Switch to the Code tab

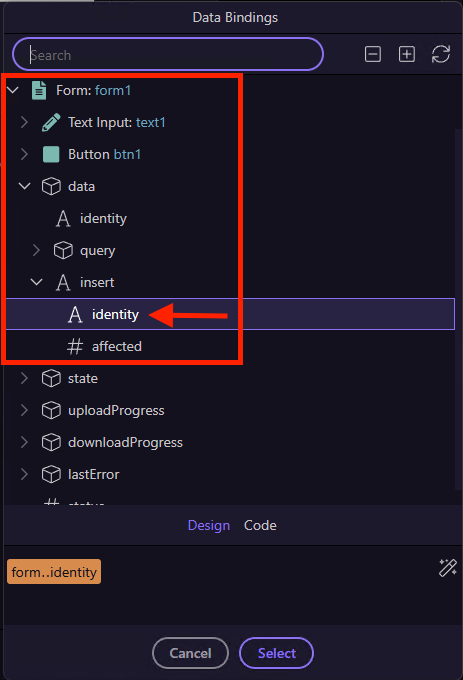tap(260, 525)
